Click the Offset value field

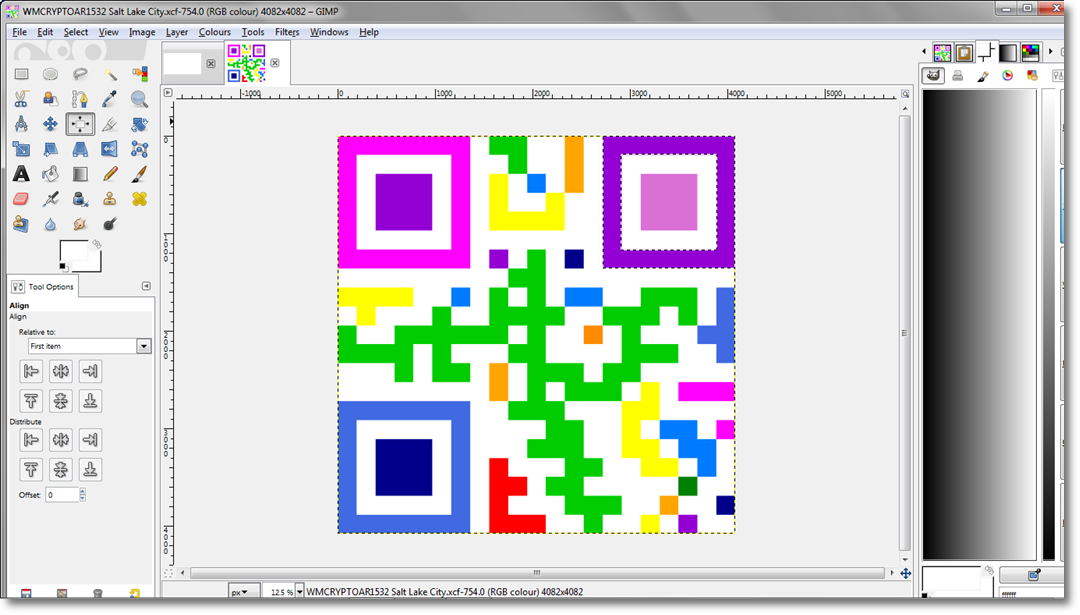coord(63,494)
